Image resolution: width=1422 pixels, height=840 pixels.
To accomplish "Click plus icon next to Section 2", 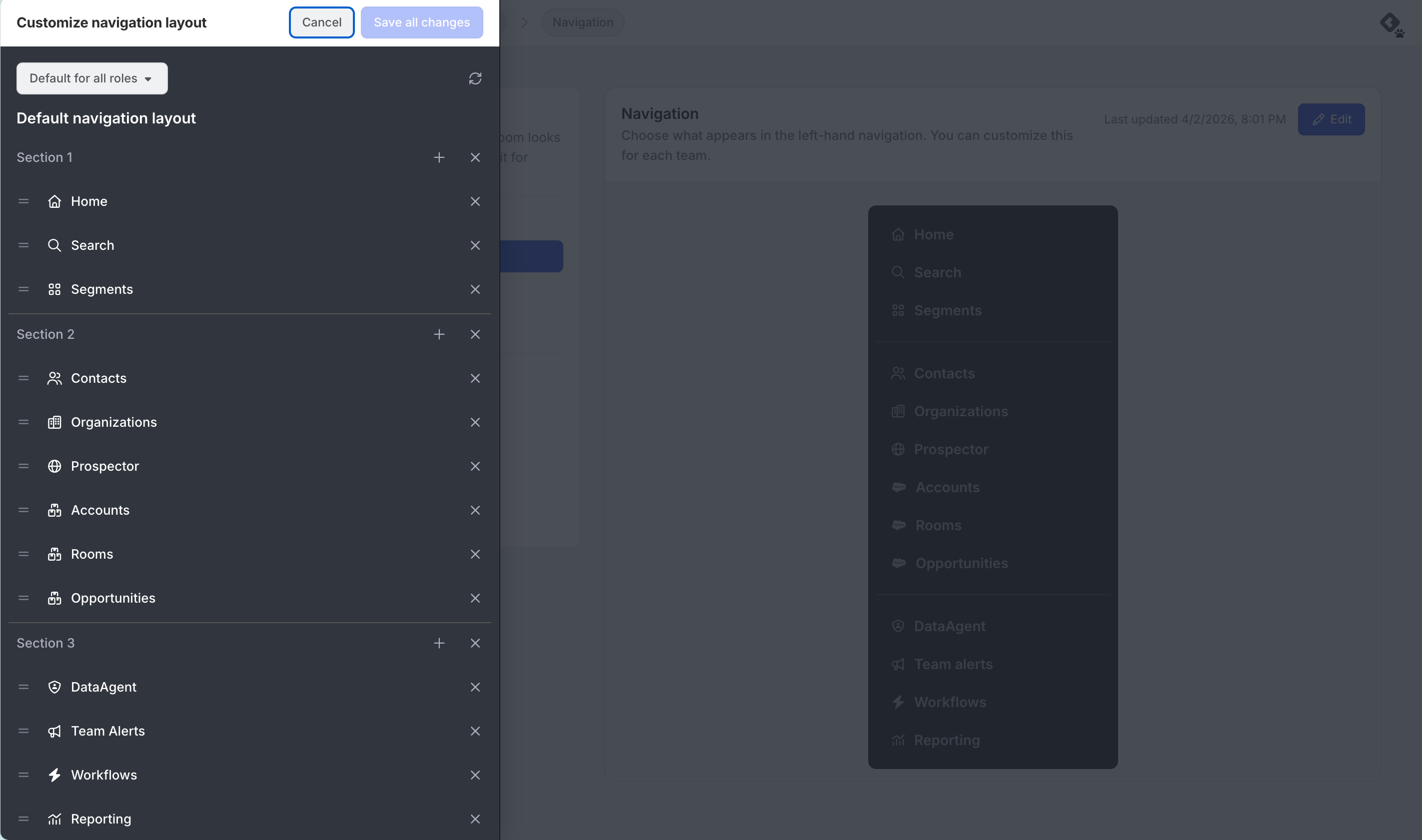I will (x=439, y=334).
